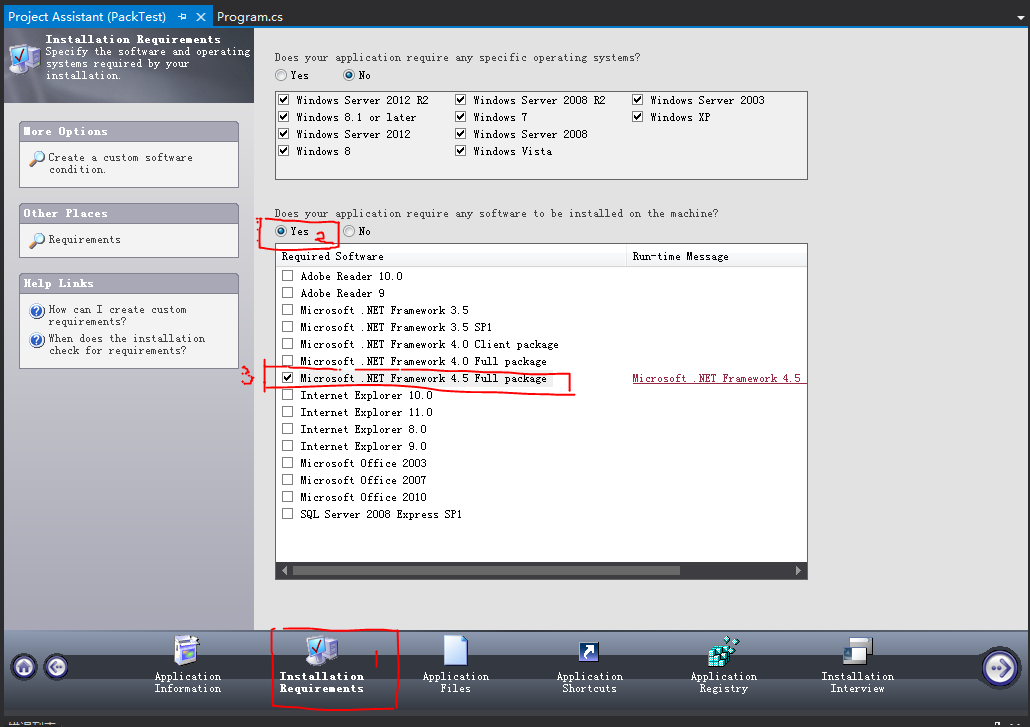The height and width of the screenshot is (727, 1030).
Task: Open the Microsoft .NET Framework 4.5 link
Action: pyautogui.click(x=718, y=378)
